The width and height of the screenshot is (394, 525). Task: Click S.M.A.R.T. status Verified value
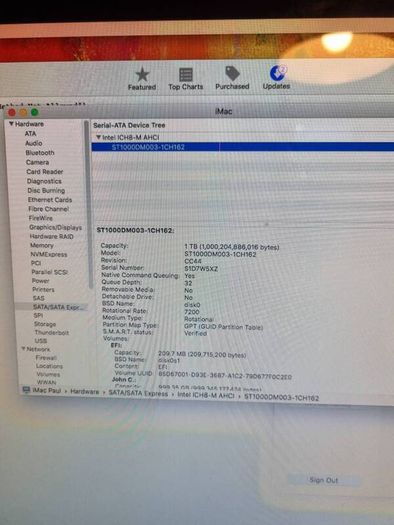[195, 333]
